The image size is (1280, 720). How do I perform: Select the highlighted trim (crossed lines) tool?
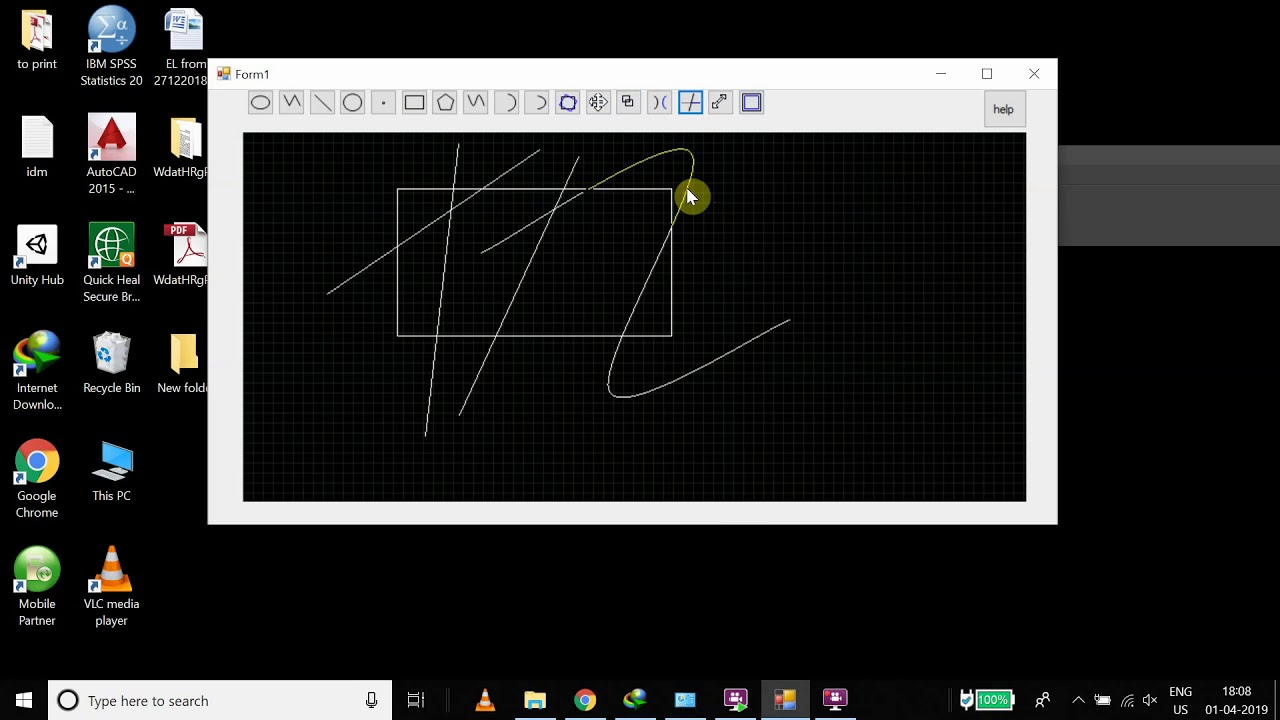(690, 102)
